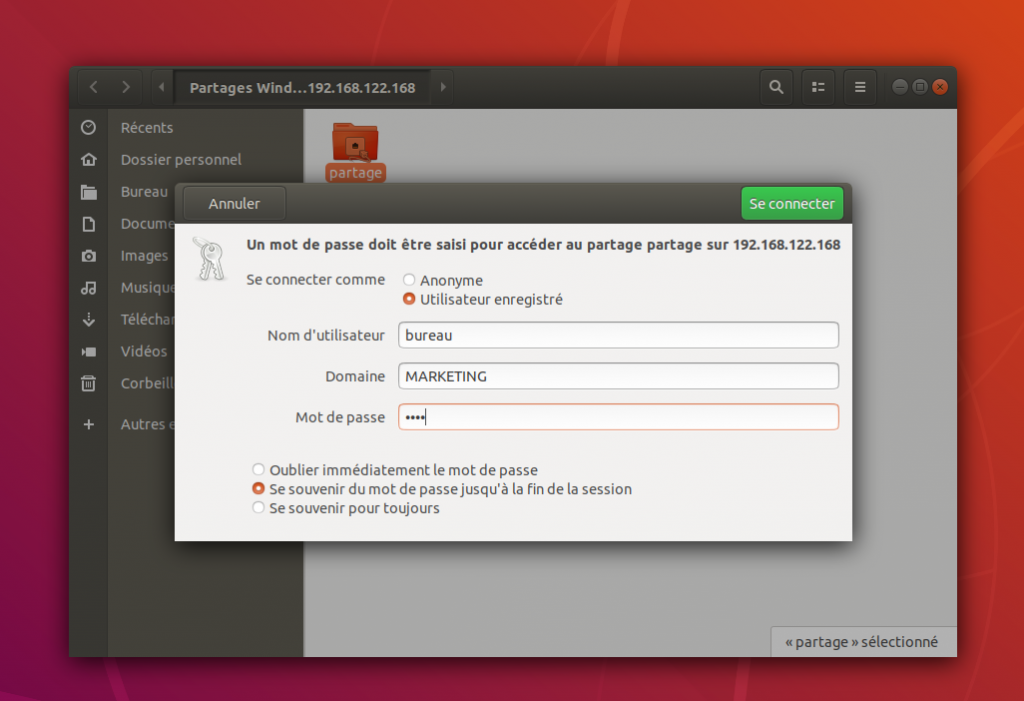The width and height of the screenshot is (1024, 701).
Task: Toggle the list view icon
Action: (x=817, y=87)
